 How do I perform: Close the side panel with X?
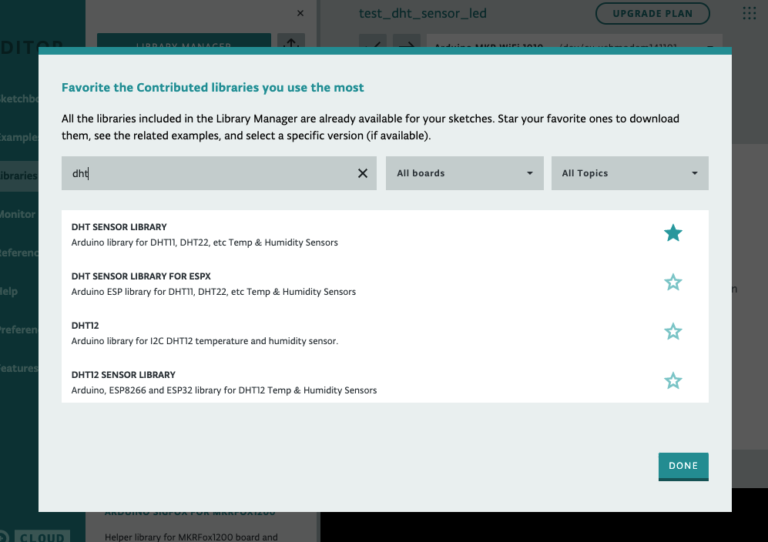coord(300,14)
